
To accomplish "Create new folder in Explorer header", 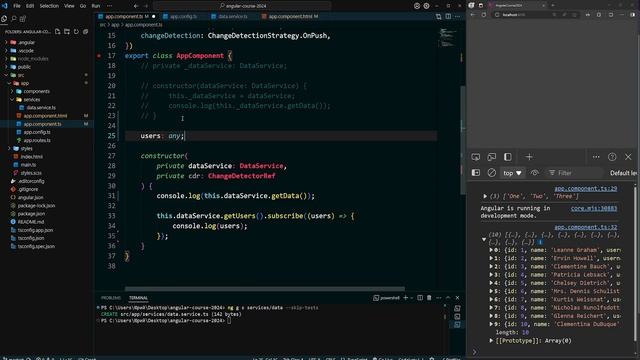I will click(x=67, y=31).
